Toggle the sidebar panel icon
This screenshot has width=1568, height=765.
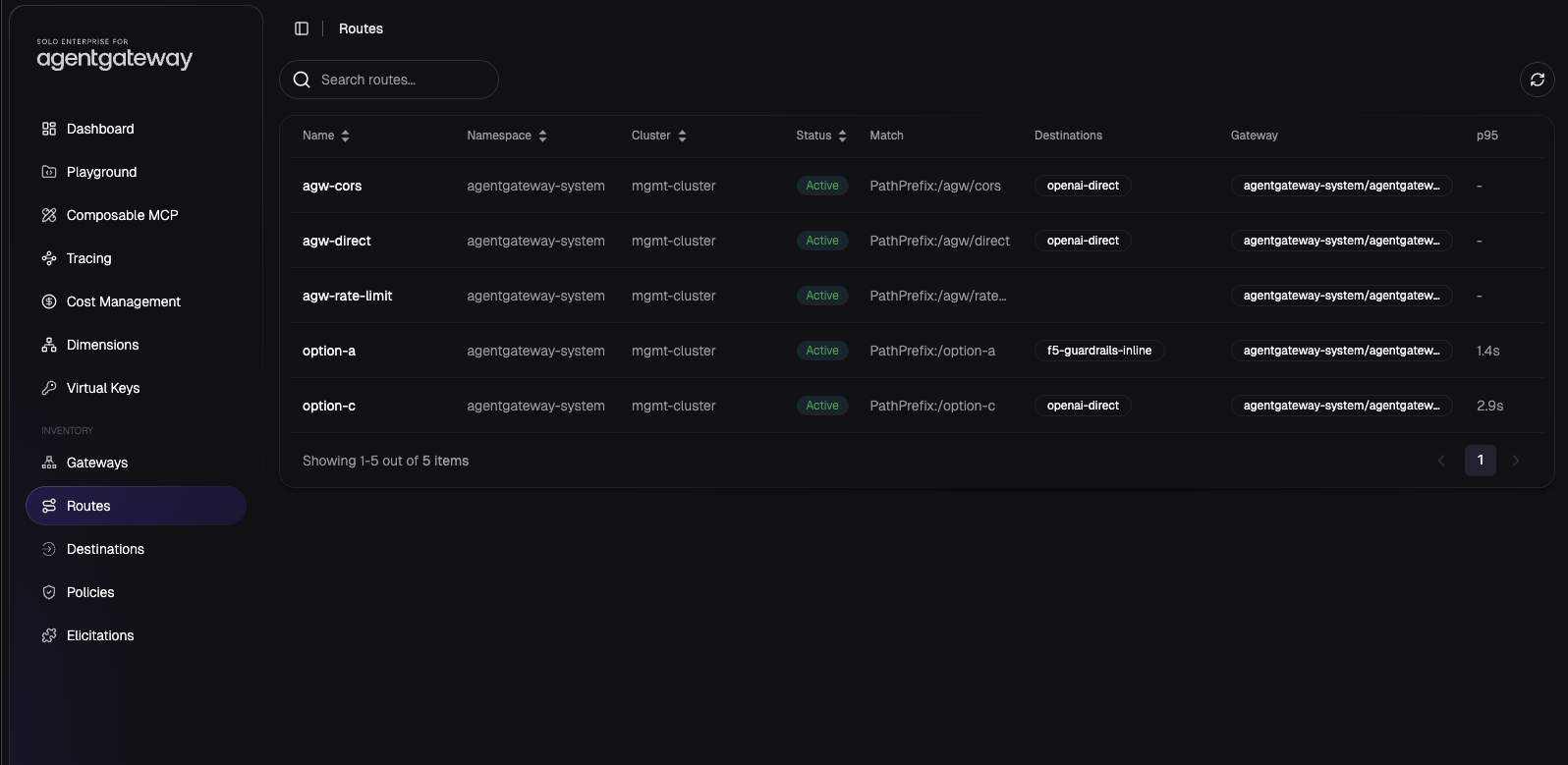(x=302, y=28)
